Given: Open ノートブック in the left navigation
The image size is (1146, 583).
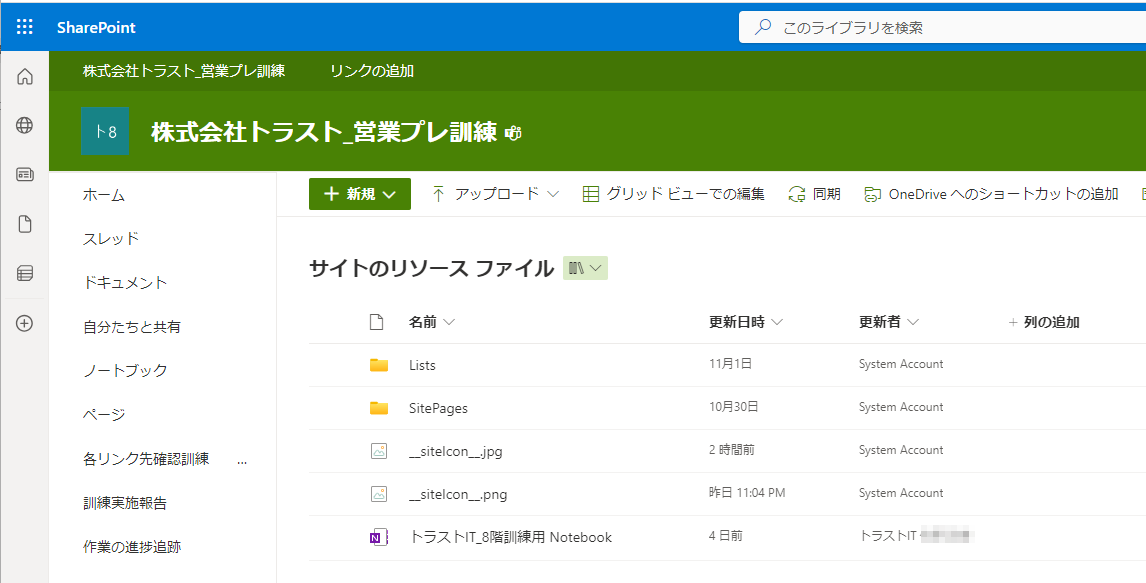Looking at the screenshot, I should (x=125, y=371).
